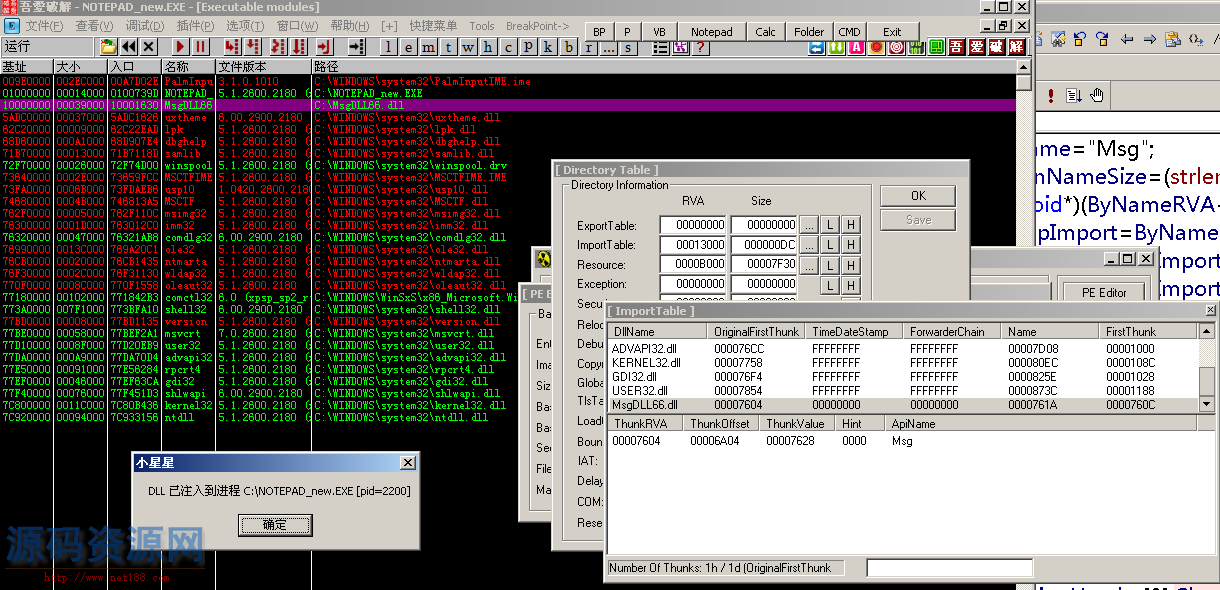The width and height of the screenshot is (1220, 590).
Task: Select the MsgDLL66.dll import table row
Action: pos(645,405)
